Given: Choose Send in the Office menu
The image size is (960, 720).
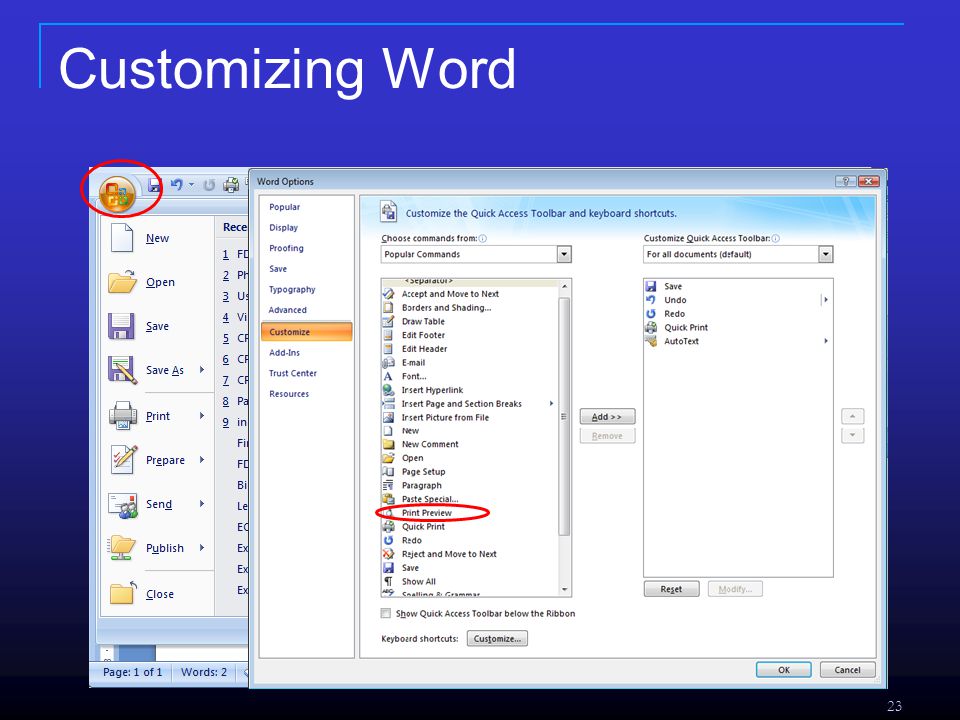Looking at the screenshot, I should coord(159,504).
